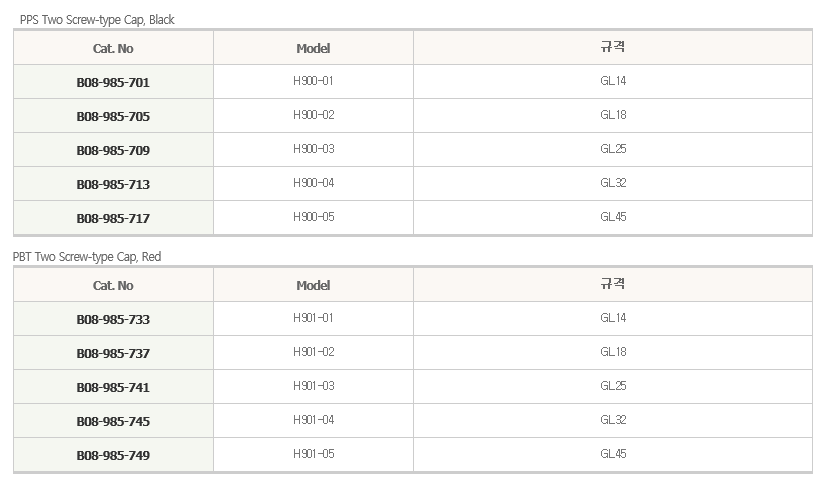Image resolution: width=828 pixels, height=488 pixels.
Task: Click the PBT Two Screw-type Cap, Red title
Action: point(87,257)
